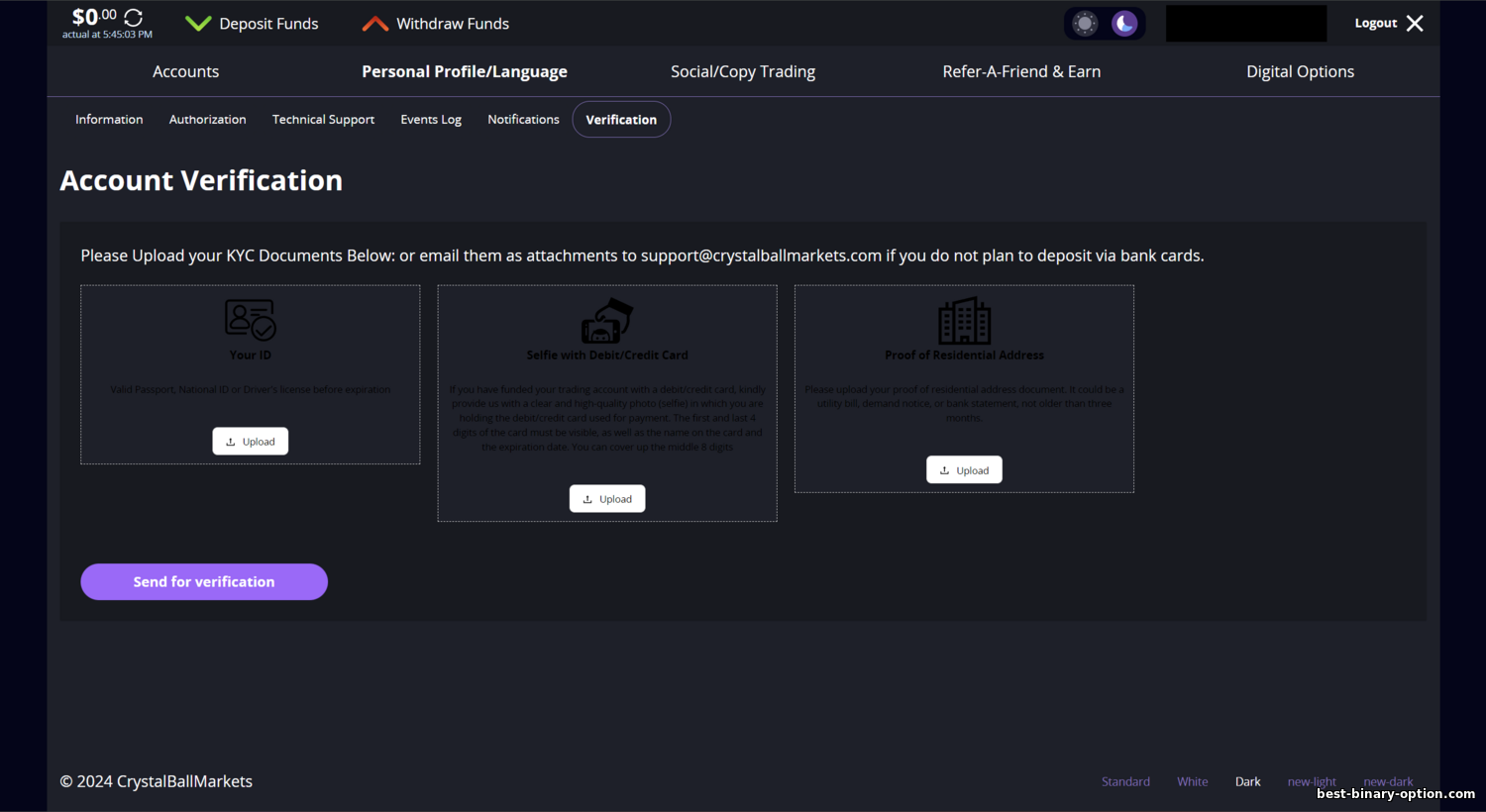Upload your ID document
This screenshot has width=1486, height=812.
(x=251, y=442)
